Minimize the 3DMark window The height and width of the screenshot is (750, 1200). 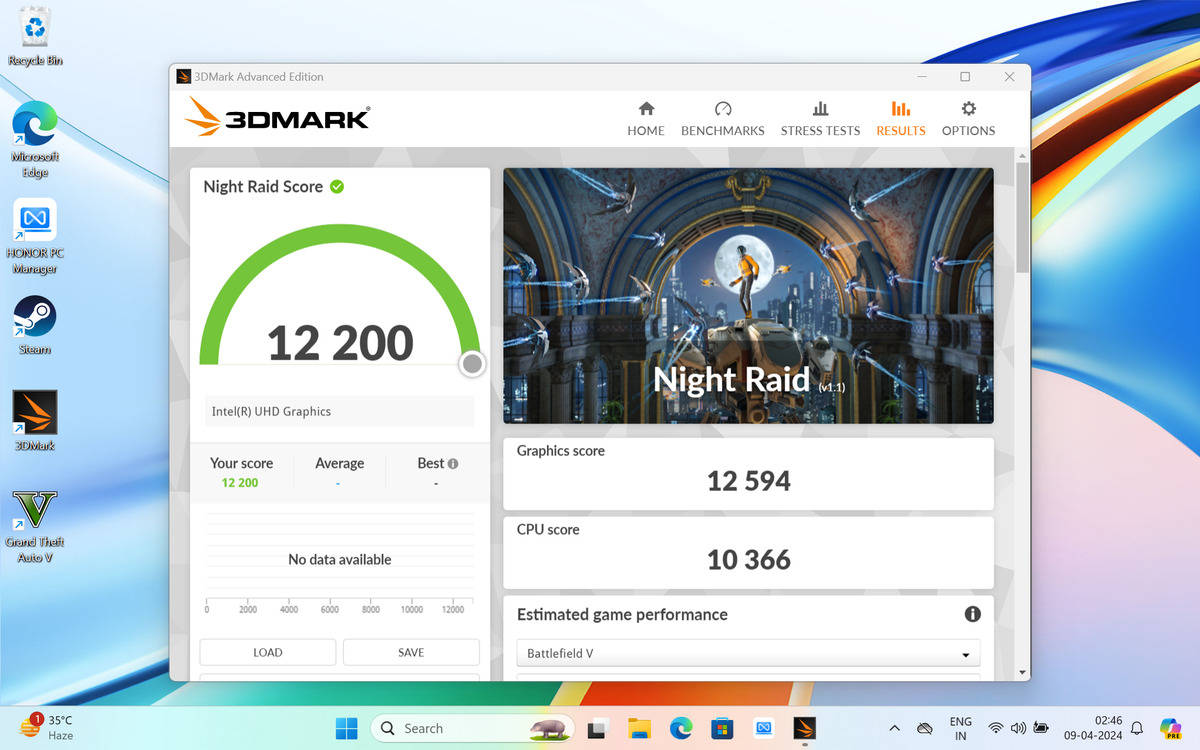(x=920, y=77)
